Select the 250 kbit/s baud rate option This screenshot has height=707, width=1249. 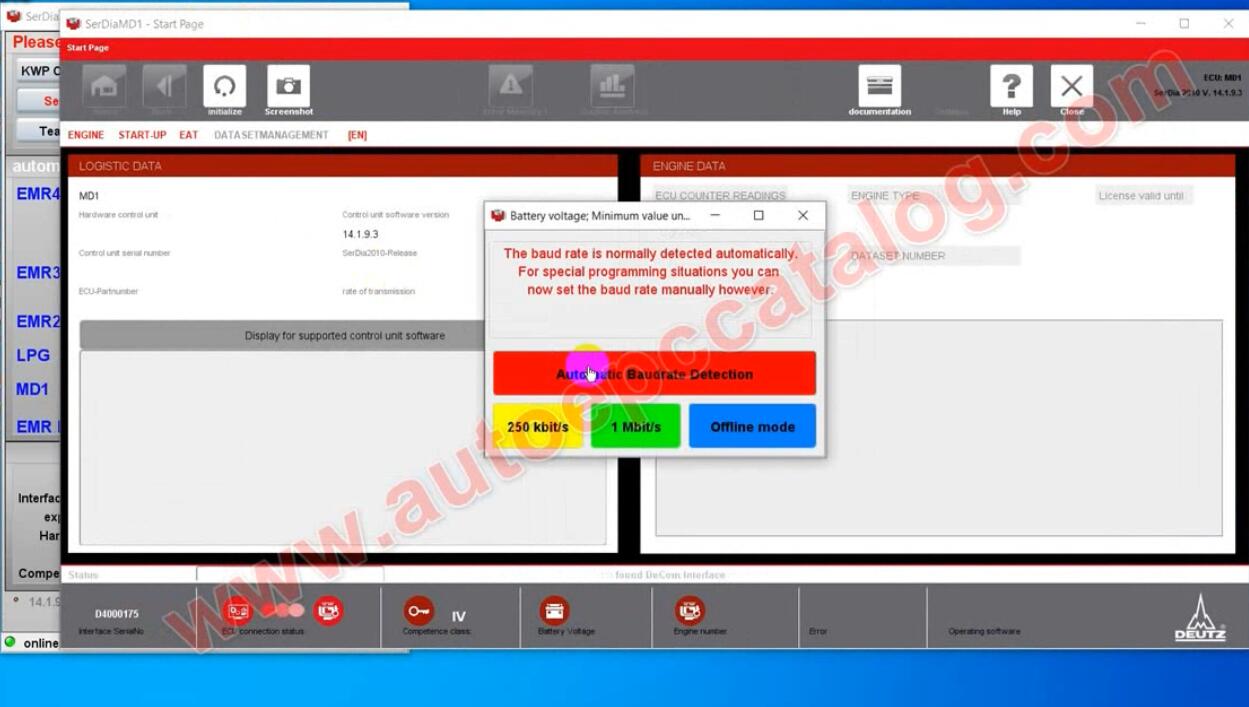point(537,426)
